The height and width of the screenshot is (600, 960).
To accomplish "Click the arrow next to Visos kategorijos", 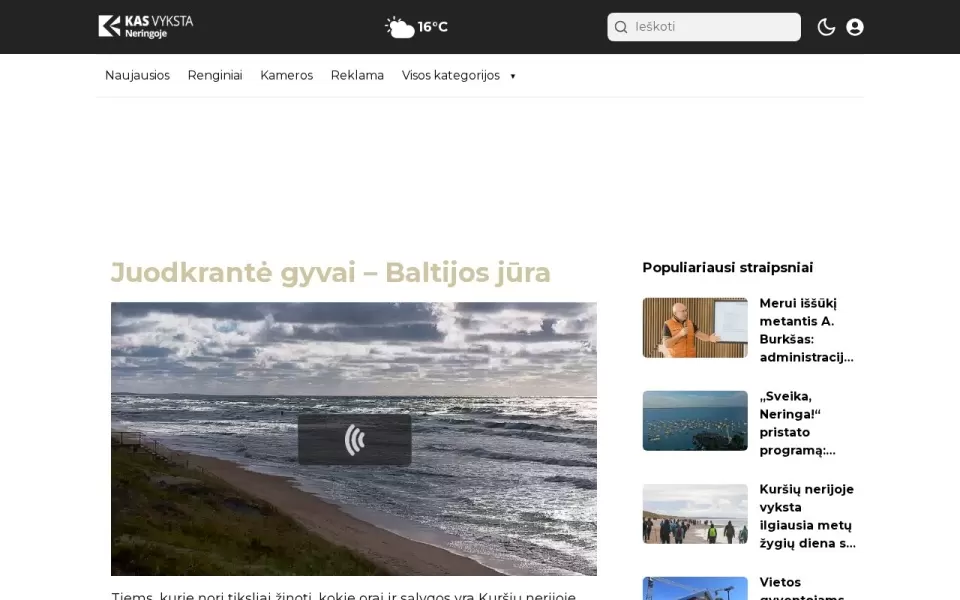I will (512, 76).
